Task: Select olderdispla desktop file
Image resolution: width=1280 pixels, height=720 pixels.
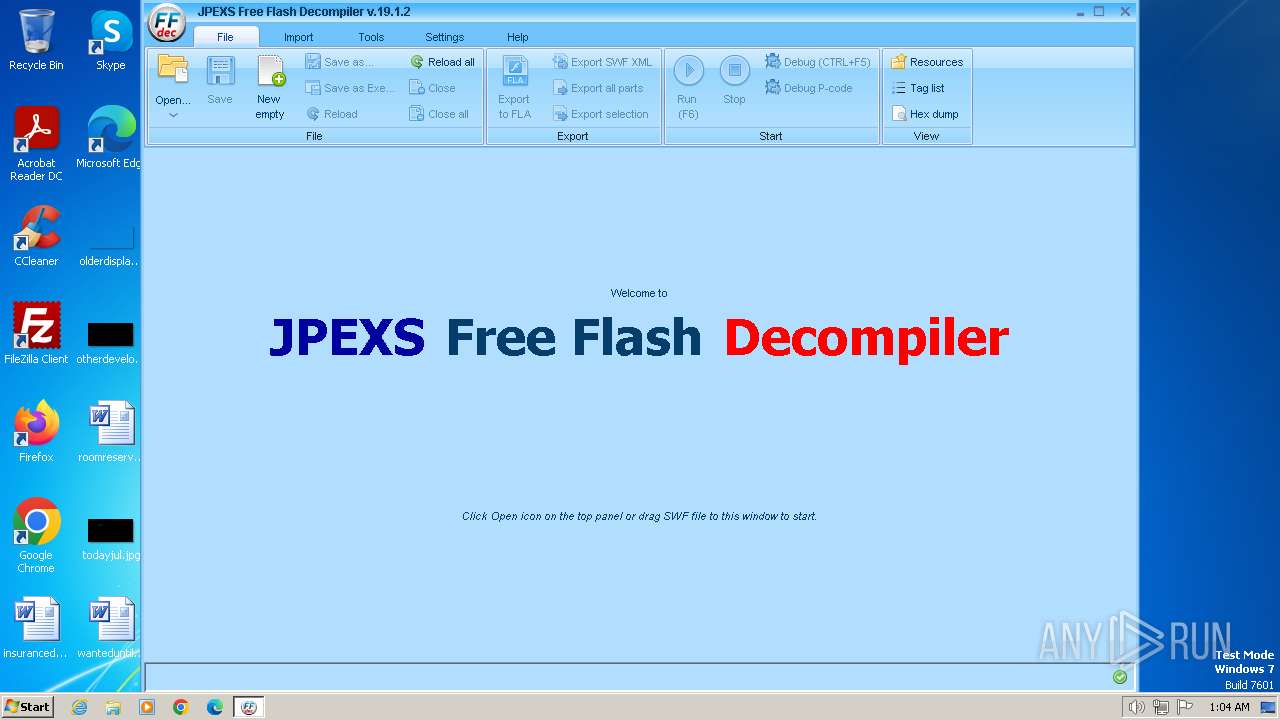Action: pos(110,246)
